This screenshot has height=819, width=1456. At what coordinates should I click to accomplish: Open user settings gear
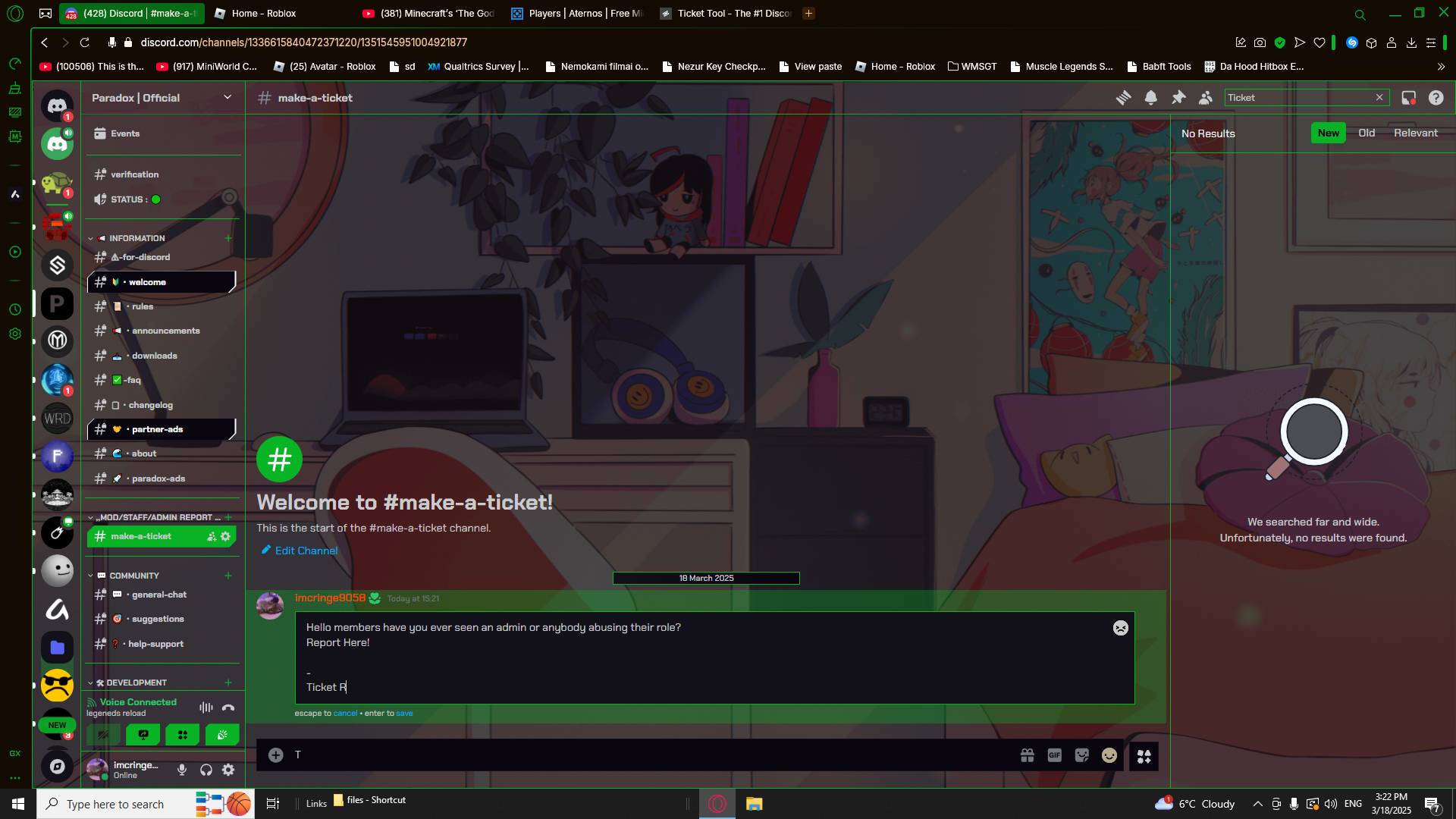228,770
